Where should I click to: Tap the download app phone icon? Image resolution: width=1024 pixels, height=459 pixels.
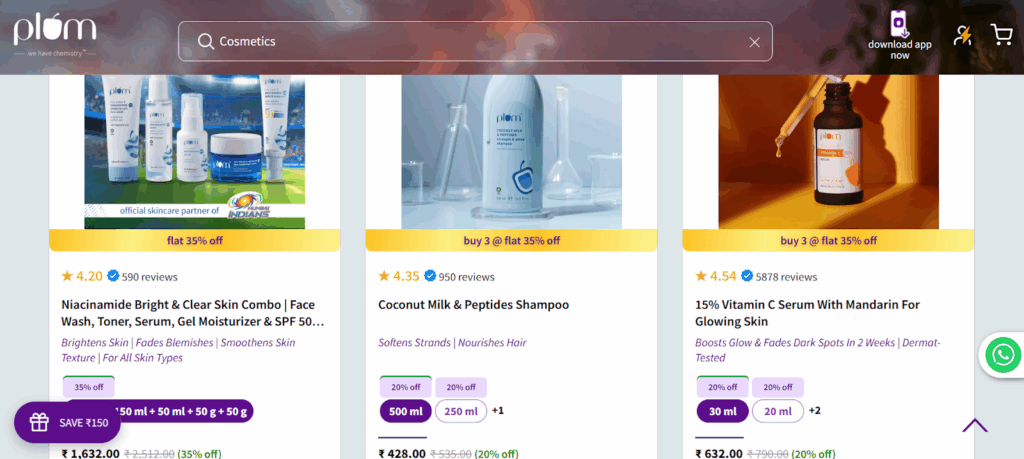(x=899, y=24)
